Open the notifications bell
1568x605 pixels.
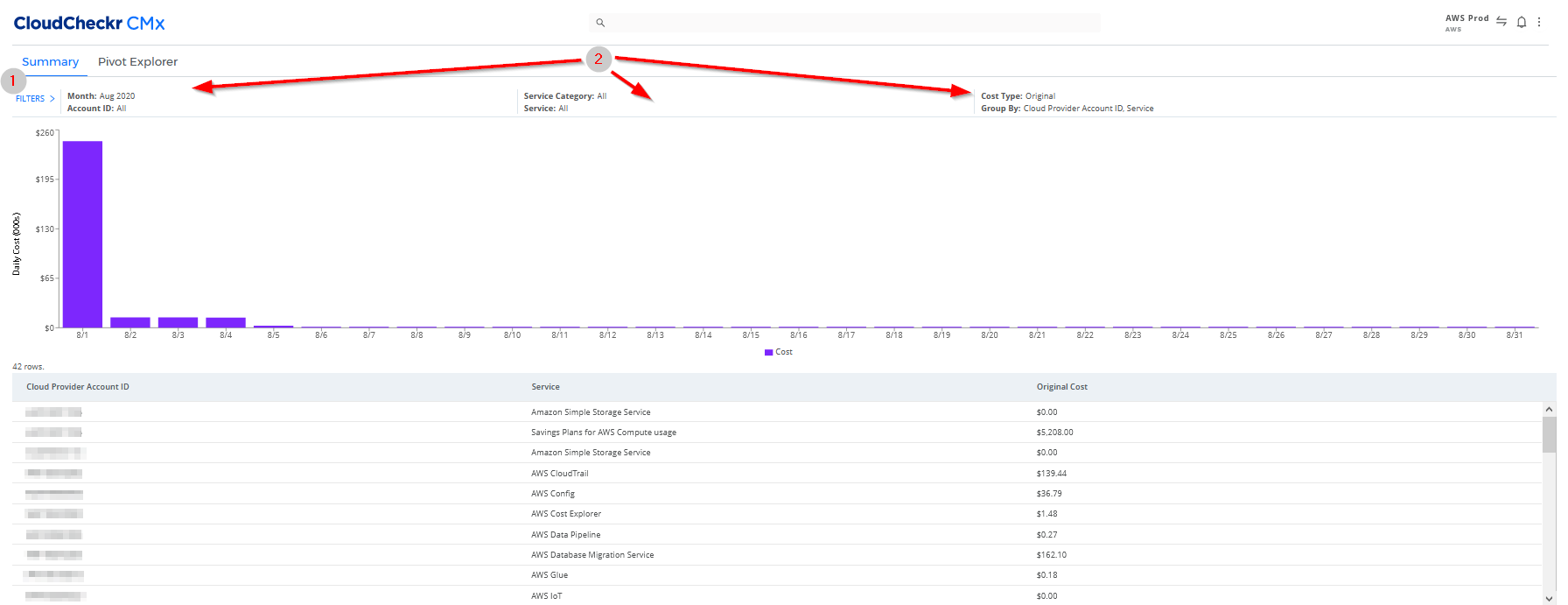(1522, 22)
